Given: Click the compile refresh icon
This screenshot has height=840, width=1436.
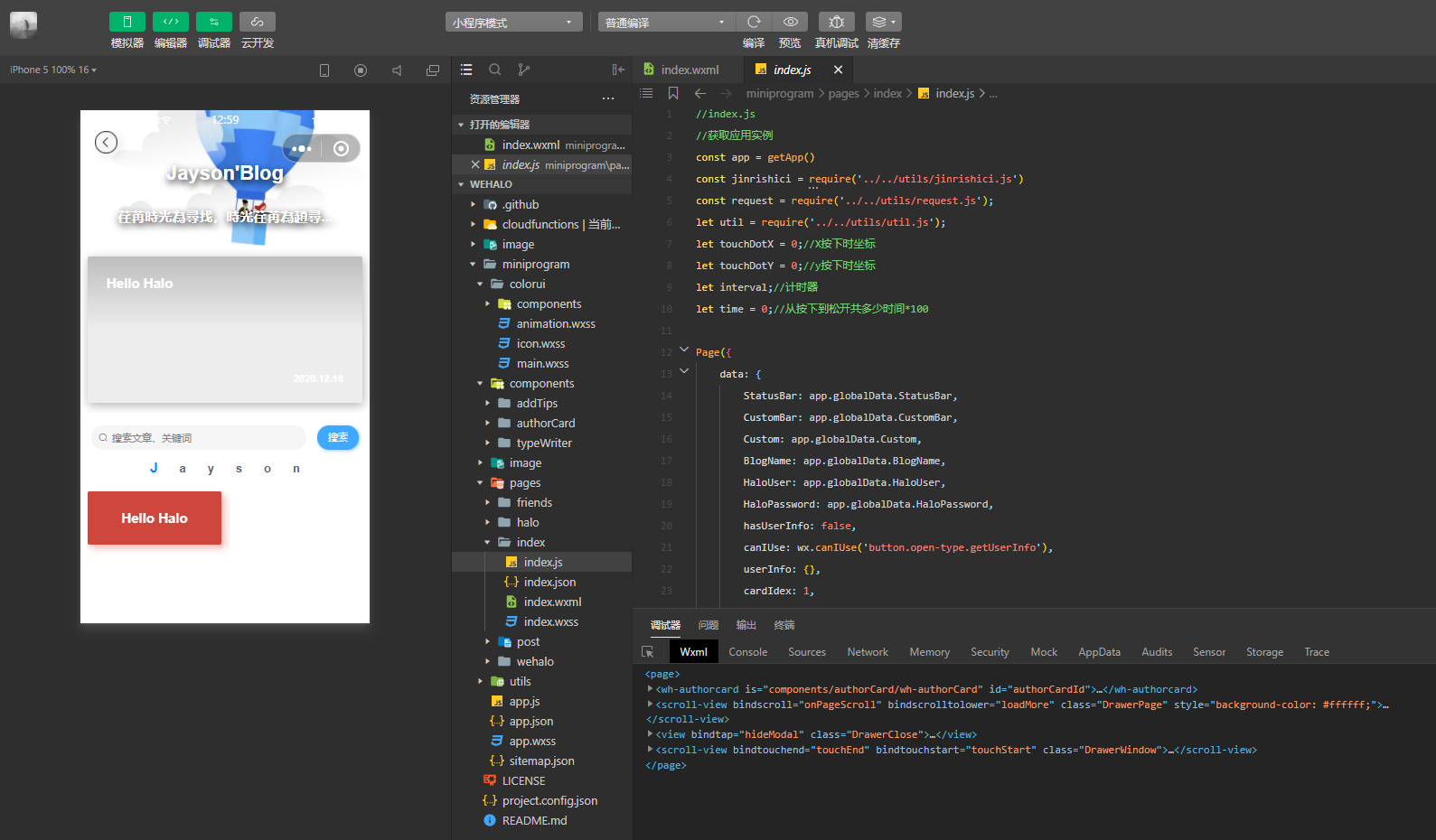Looking at the screenshot, I should pos(754,22).
